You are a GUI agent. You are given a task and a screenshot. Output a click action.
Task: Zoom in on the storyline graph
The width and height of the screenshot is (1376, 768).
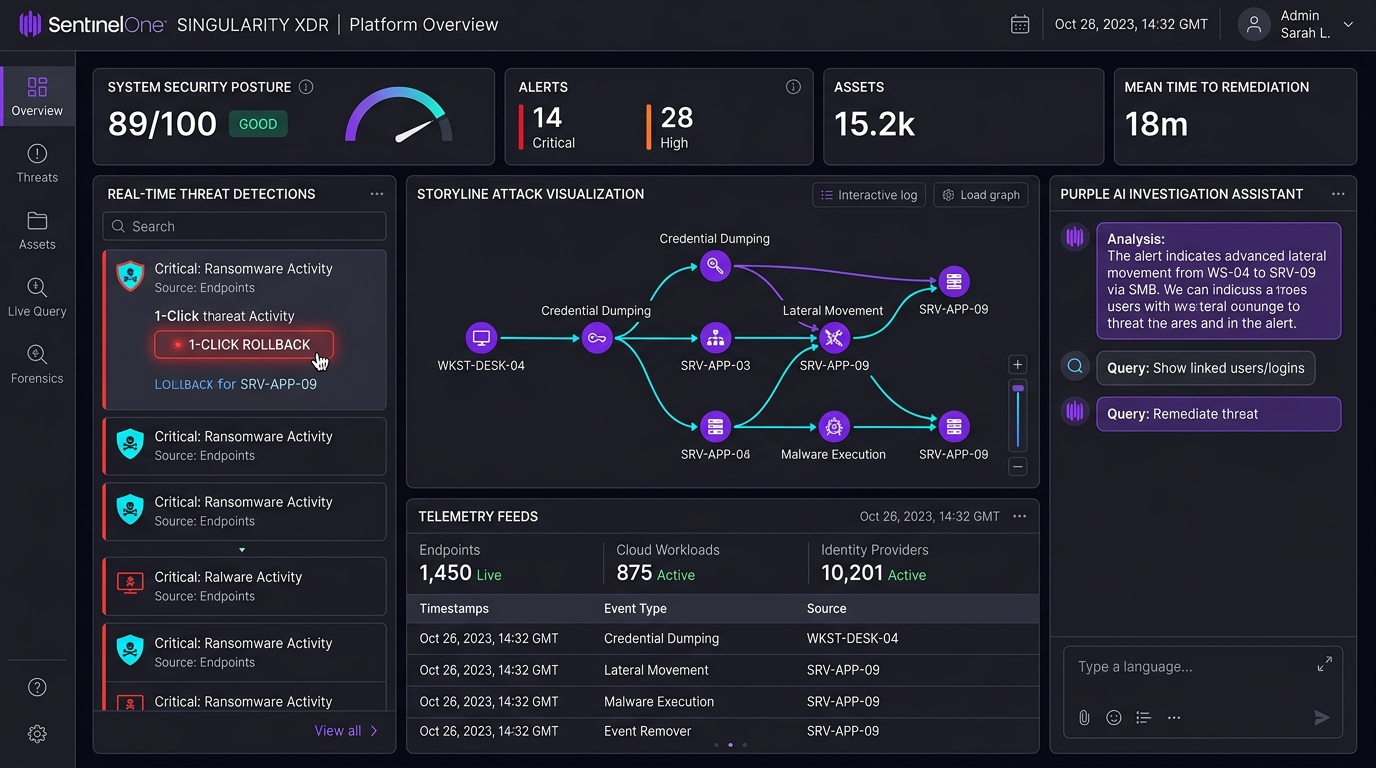1018,365
